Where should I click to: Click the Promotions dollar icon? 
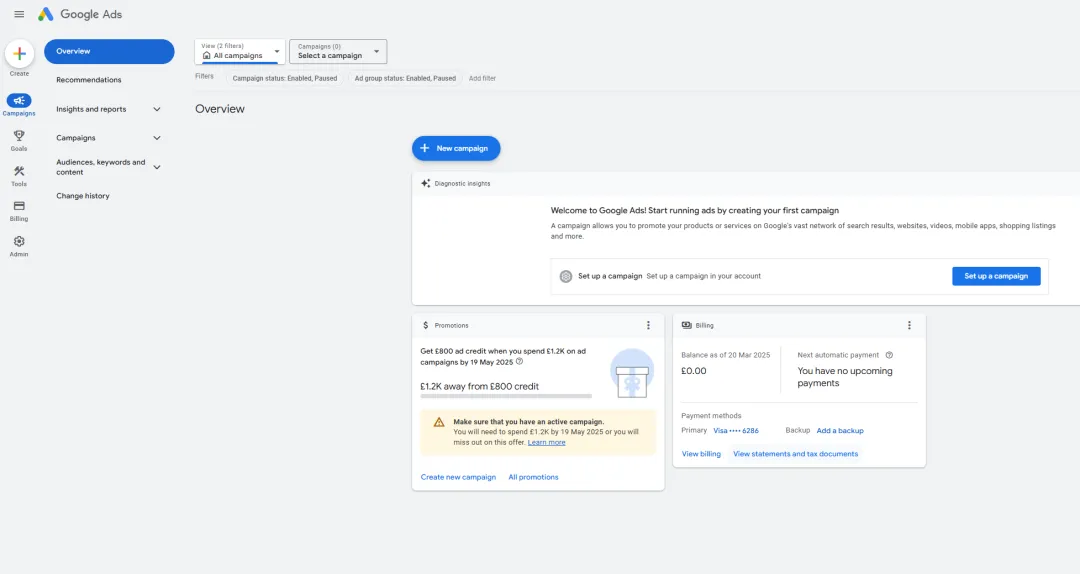click(426, 325)
